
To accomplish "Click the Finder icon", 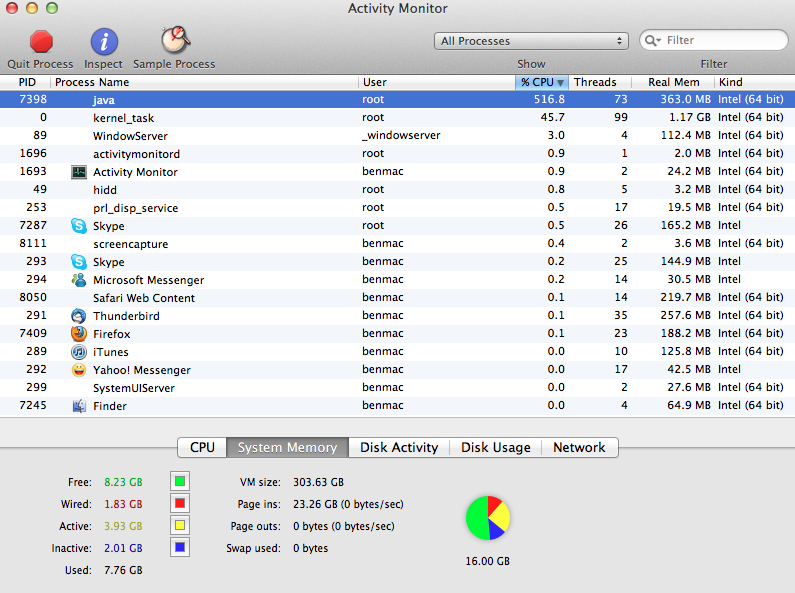I will coord(79,405).
